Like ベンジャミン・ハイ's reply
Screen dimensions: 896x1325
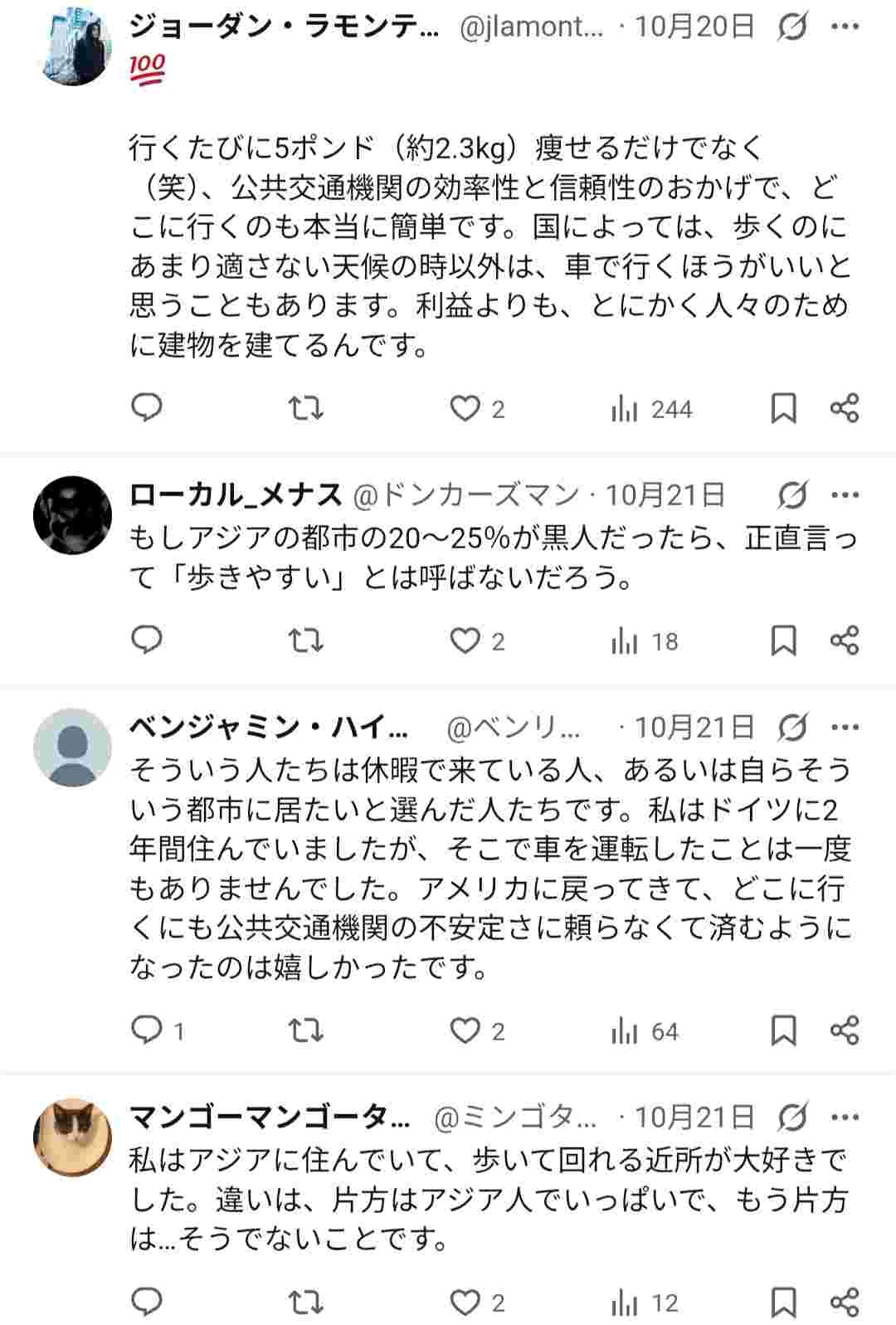467,1032
